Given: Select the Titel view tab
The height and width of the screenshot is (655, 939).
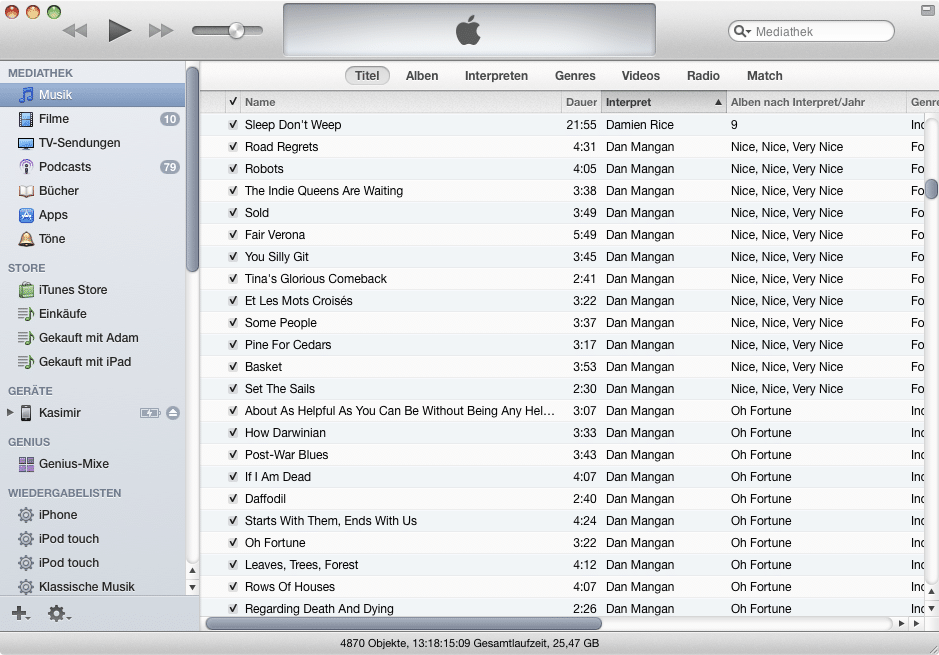Looking at the screenshot, I should click(367, 75).
